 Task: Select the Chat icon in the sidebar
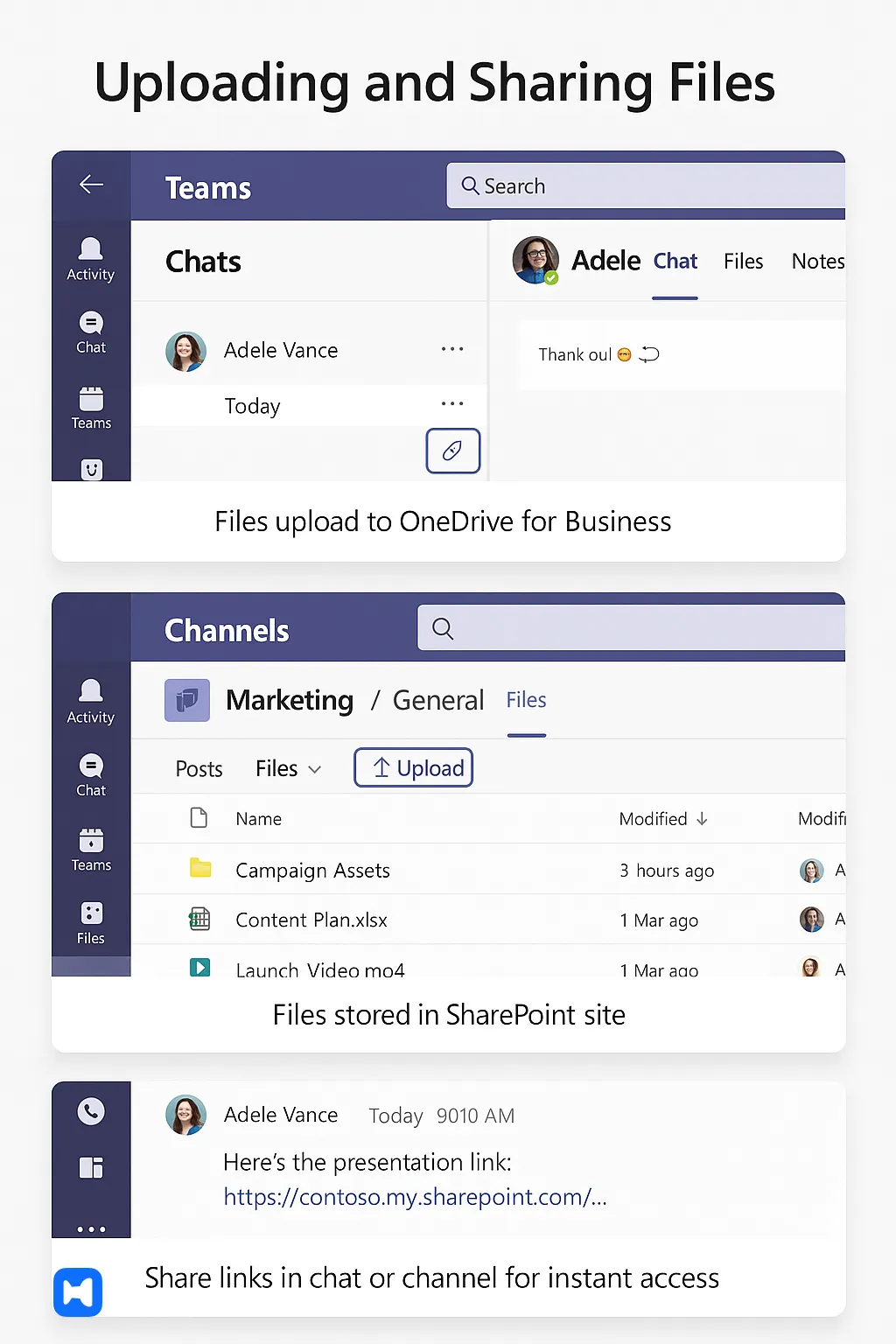tap(90, 332)
